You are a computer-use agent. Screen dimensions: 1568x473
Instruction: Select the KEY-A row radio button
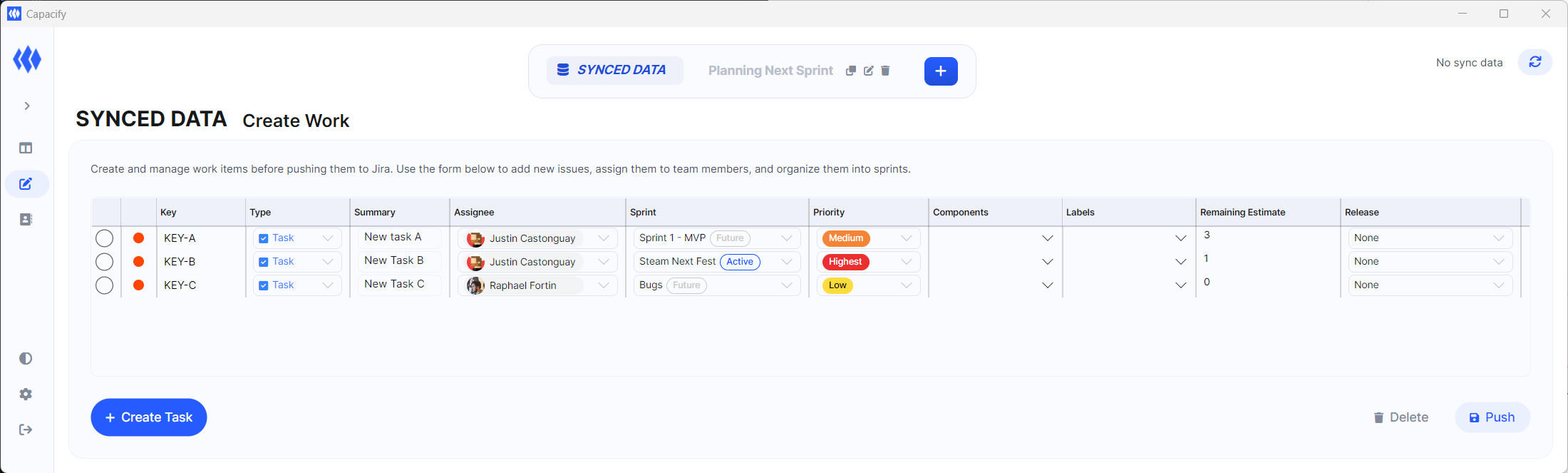(x=104, y=238)
